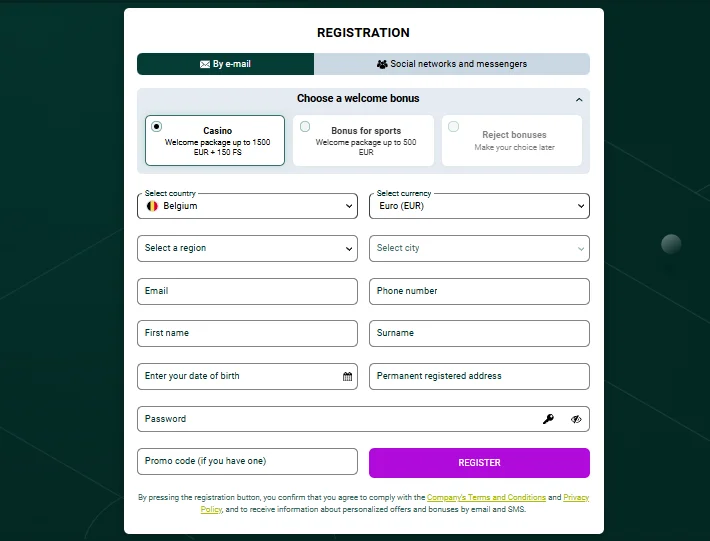The width and height of the screenshot is (710, 541).
Task: Click the Email input field
Action: point(247,291)
